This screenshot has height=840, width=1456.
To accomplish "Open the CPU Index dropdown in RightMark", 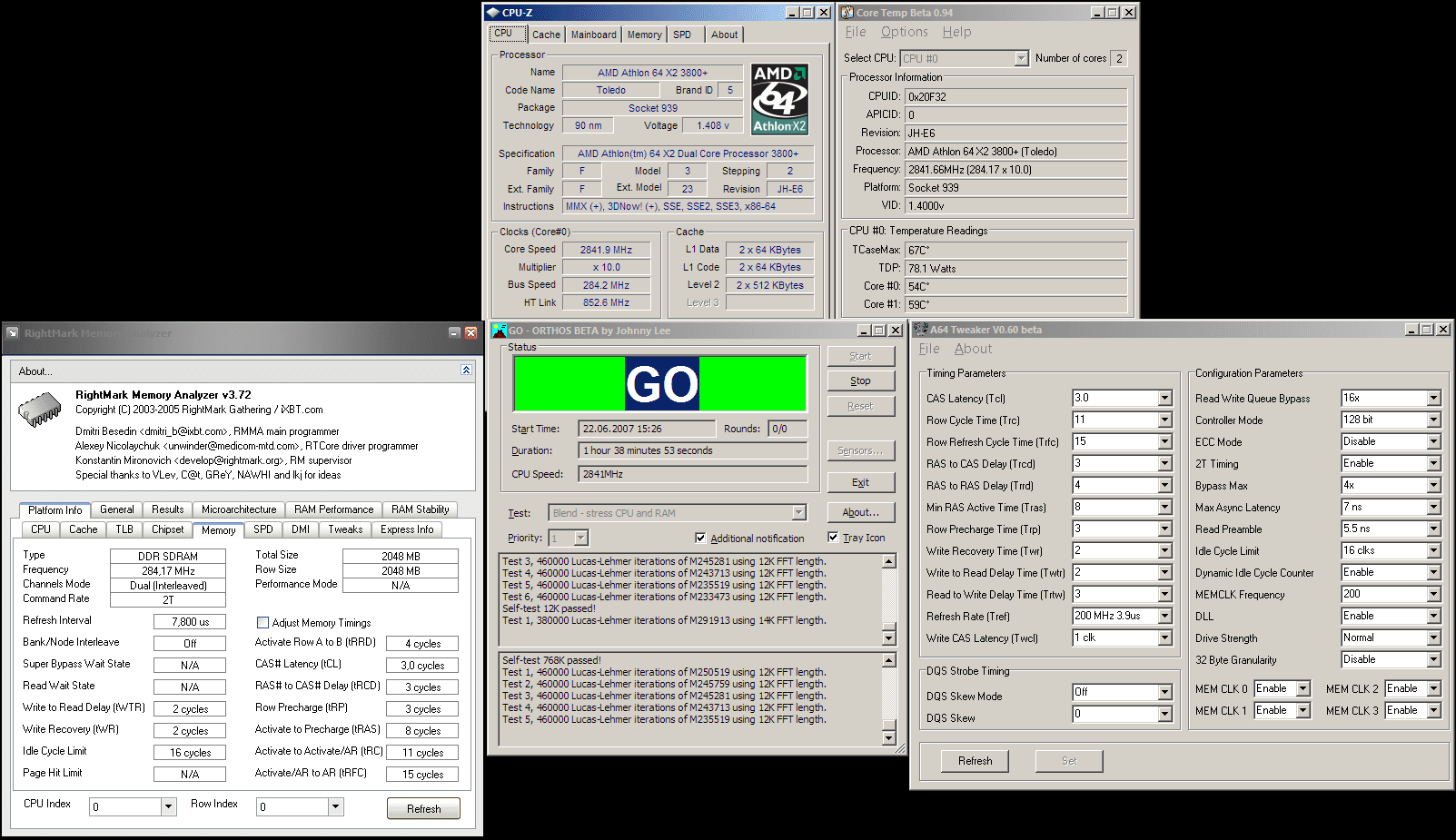I will 168,806.
